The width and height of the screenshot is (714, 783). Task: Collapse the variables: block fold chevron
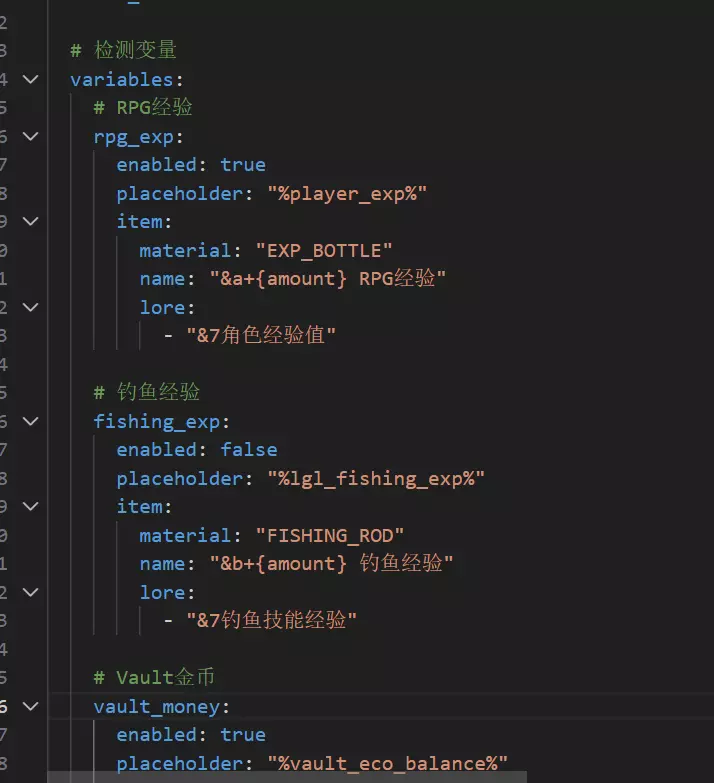[30, 79]
